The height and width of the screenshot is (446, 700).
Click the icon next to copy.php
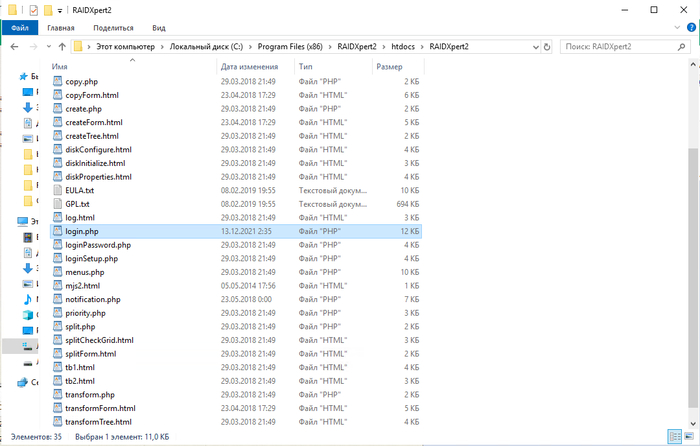57,81
